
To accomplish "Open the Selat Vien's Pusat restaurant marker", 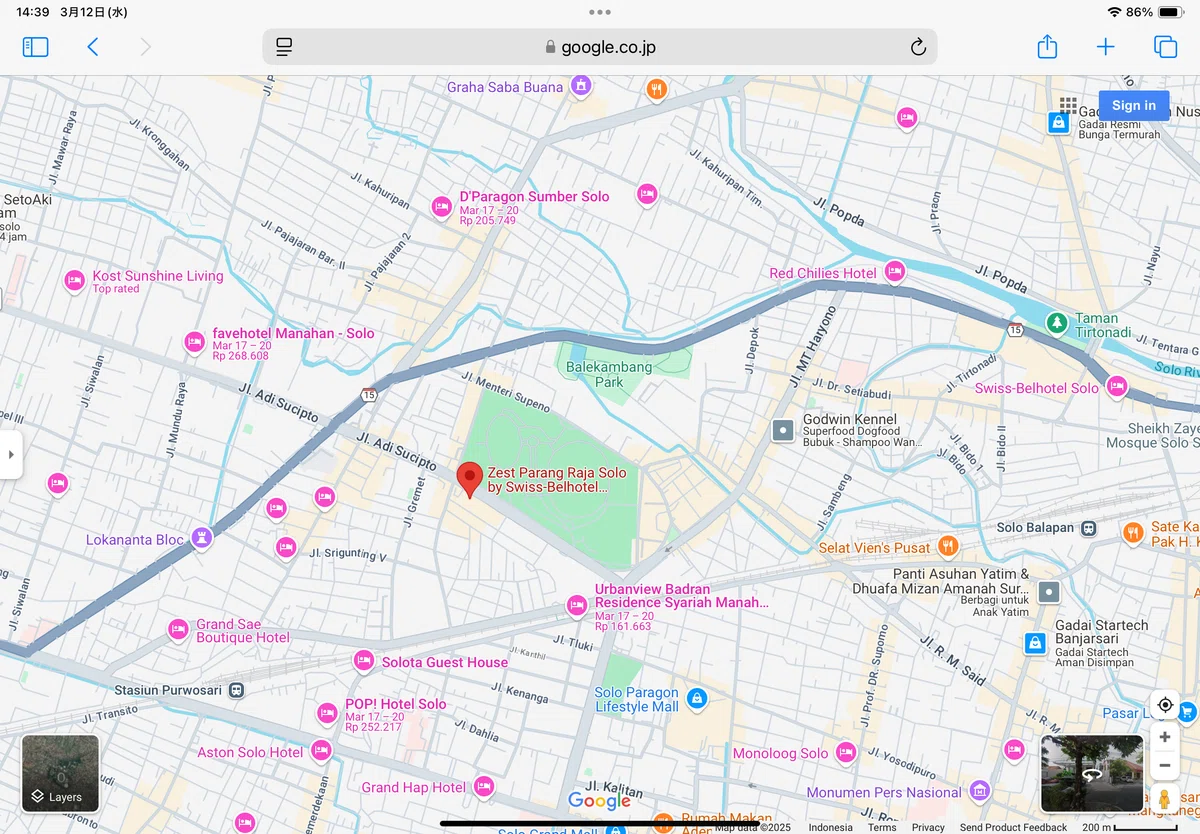I will click(x=948, y=546).
